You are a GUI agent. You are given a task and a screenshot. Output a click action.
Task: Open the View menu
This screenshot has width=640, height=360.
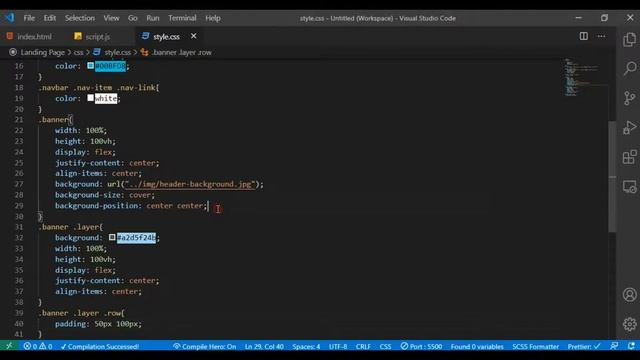(x=111, y=18)
